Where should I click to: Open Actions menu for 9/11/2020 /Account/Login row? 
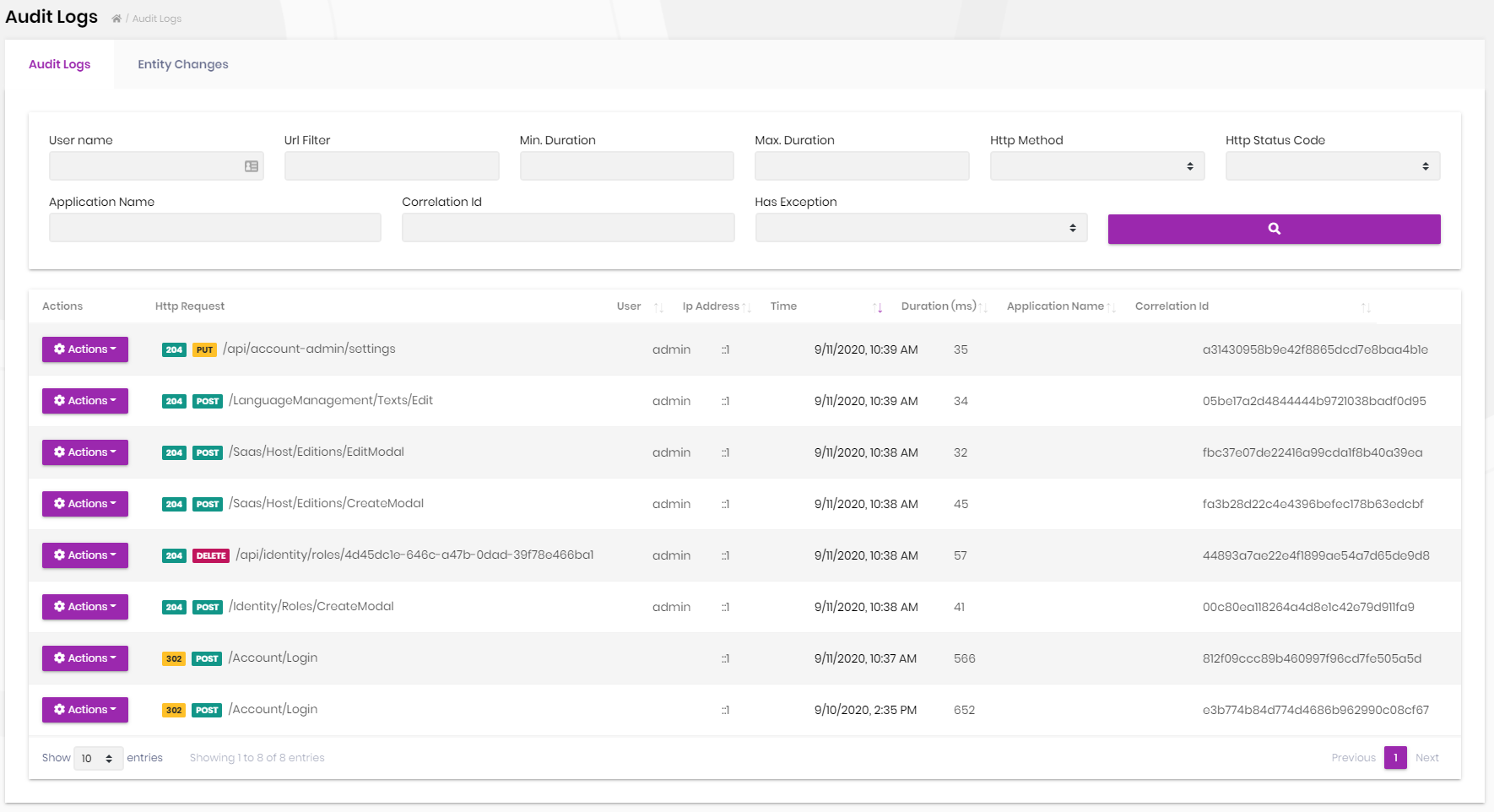coord(85,658)
